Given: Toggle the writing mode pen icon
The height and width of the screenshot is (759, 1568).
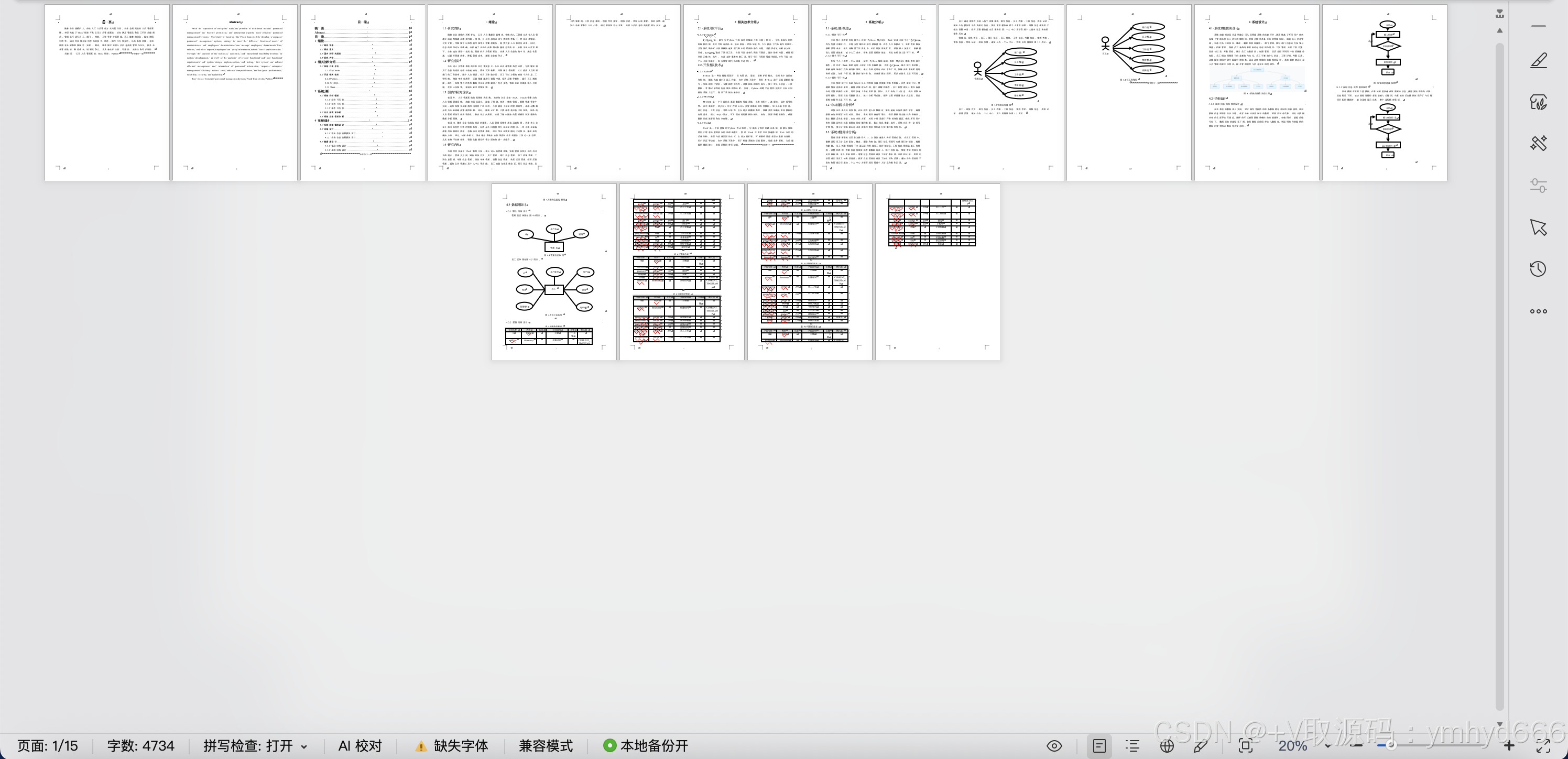Looking at the screenshot, I should coord(1200,746).
